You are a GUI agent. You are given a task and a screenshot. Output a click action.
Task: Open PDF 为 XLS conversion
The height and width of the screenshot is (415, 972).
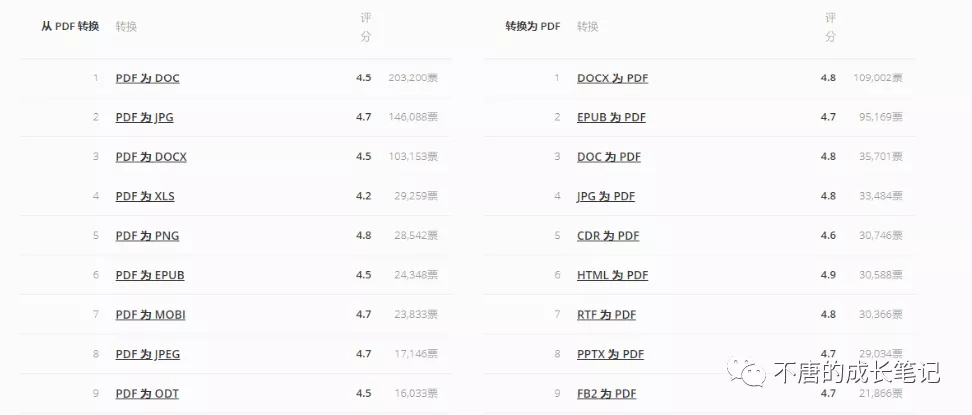[145, 196]
